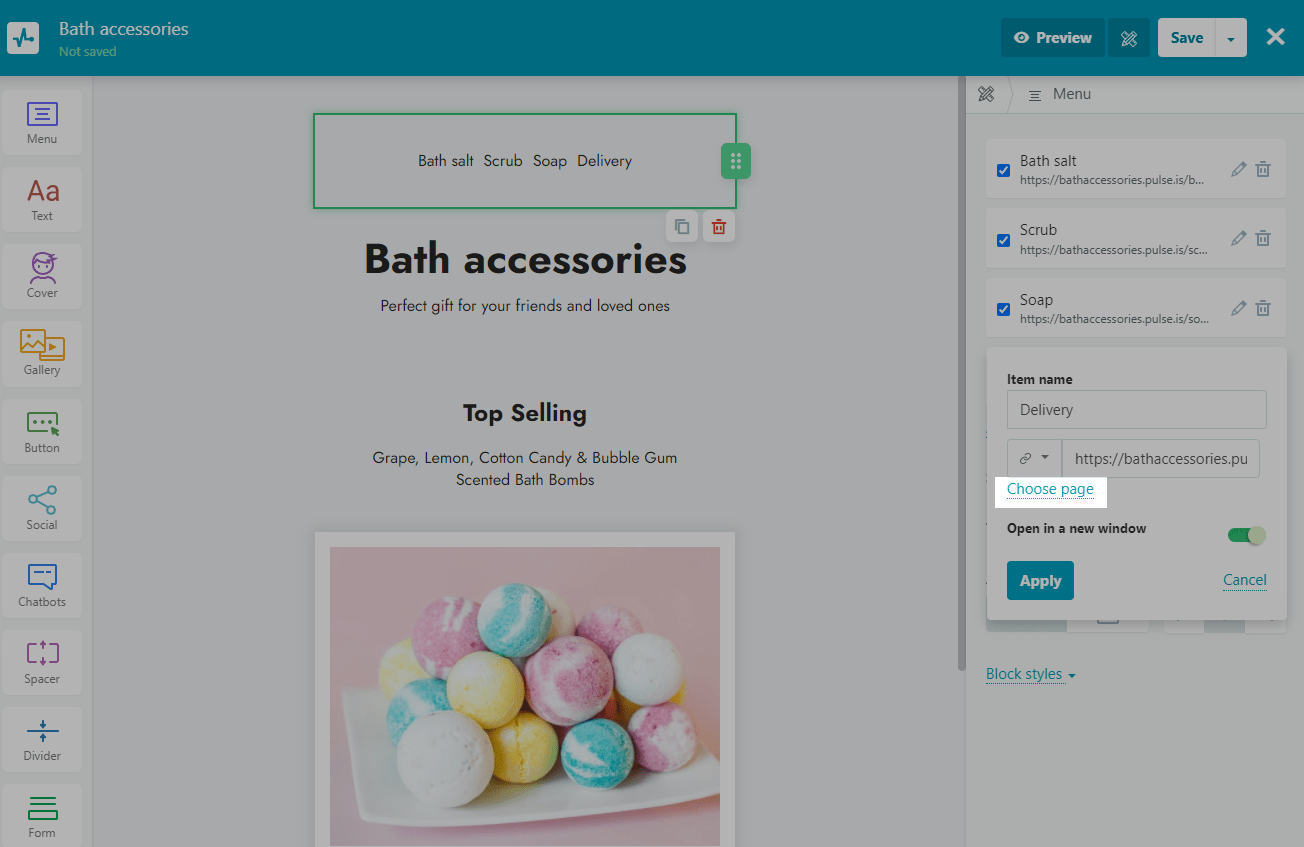Click the edit pencil for Bath salt
Screen dimensions: 1304x847
(x=1238, y=170)
